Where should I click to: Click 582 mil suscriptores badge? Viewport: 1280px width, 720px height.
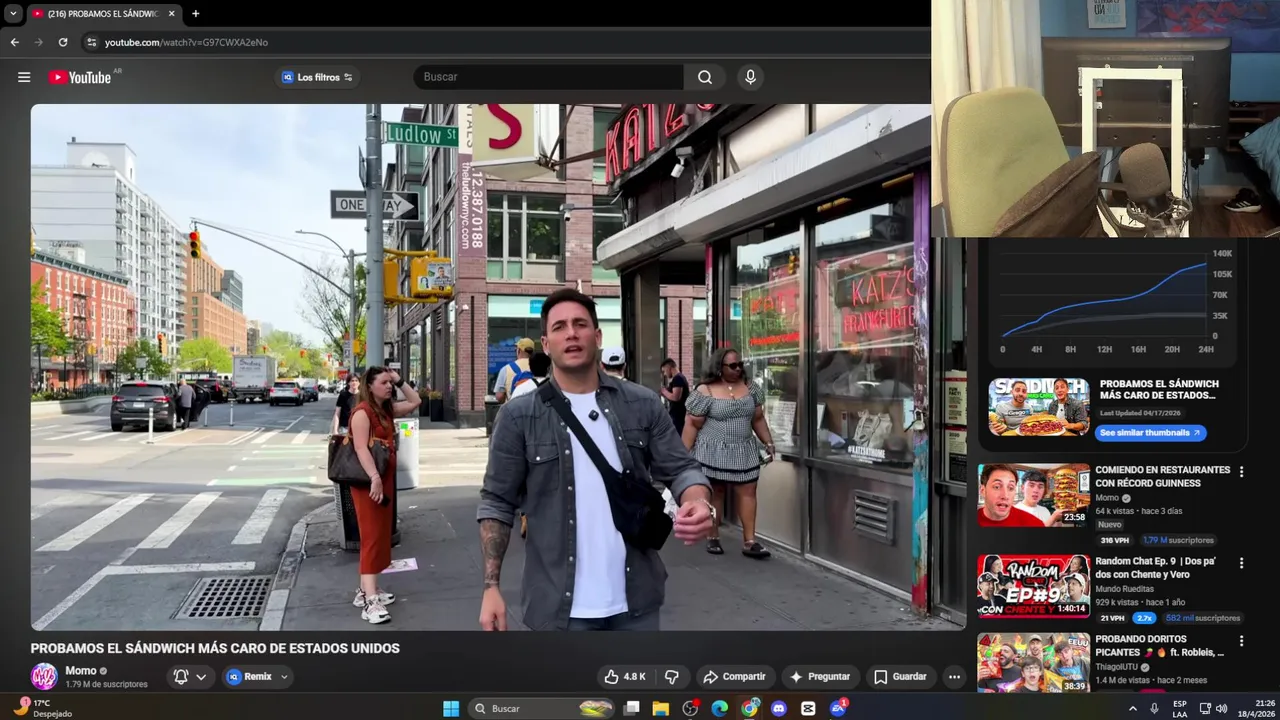coord(1203,618)
